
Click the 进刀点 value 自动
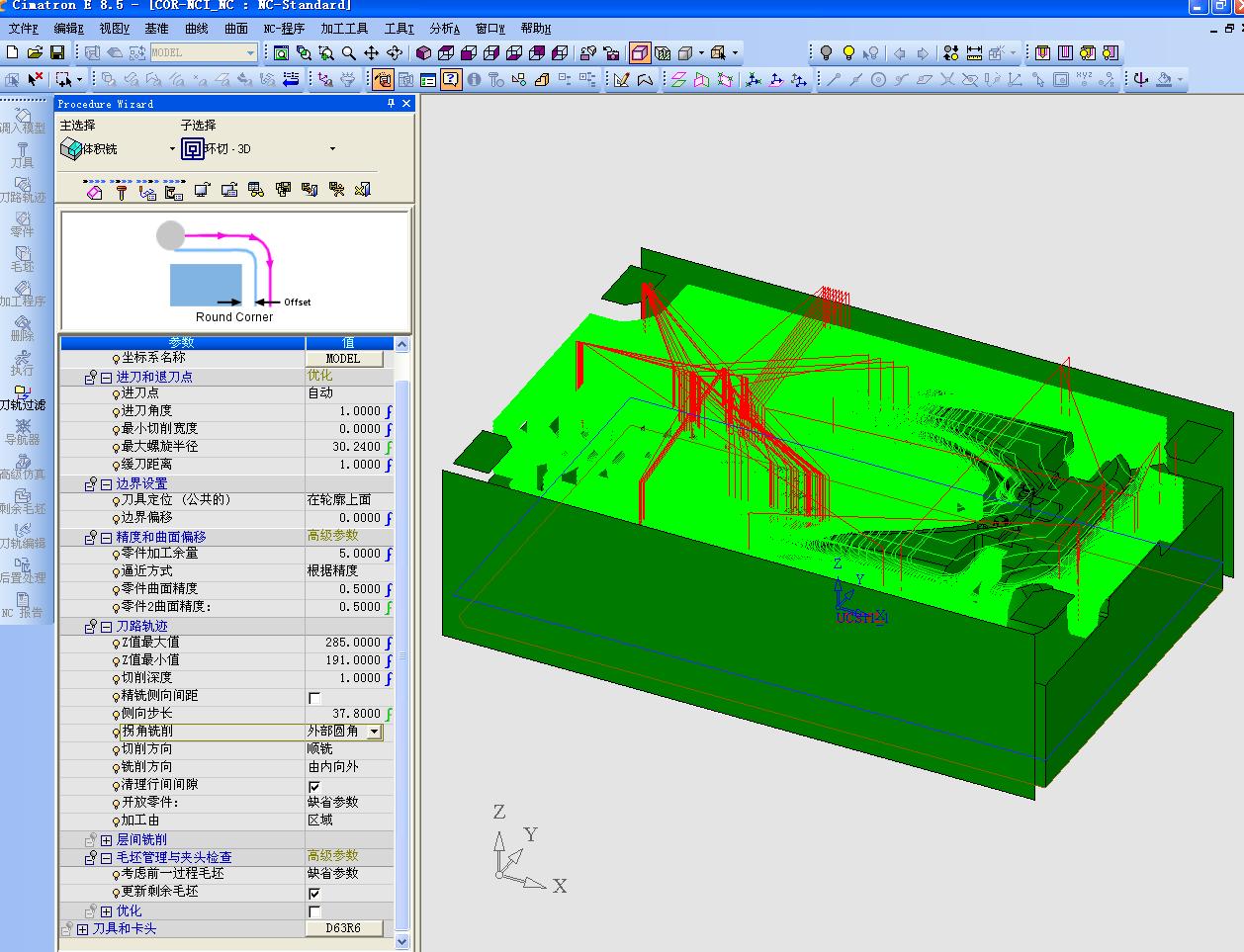coord(320,393)
